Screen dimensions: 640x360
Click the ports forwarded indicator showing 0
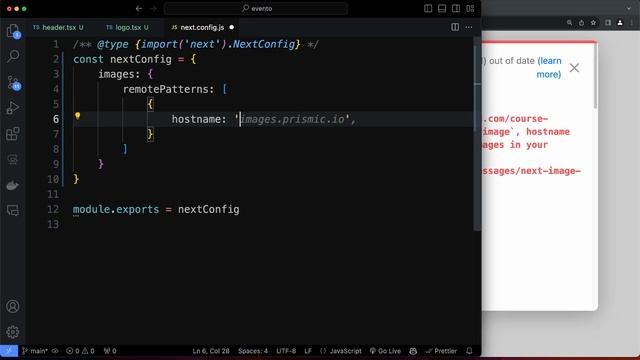[x=110, y=351]
